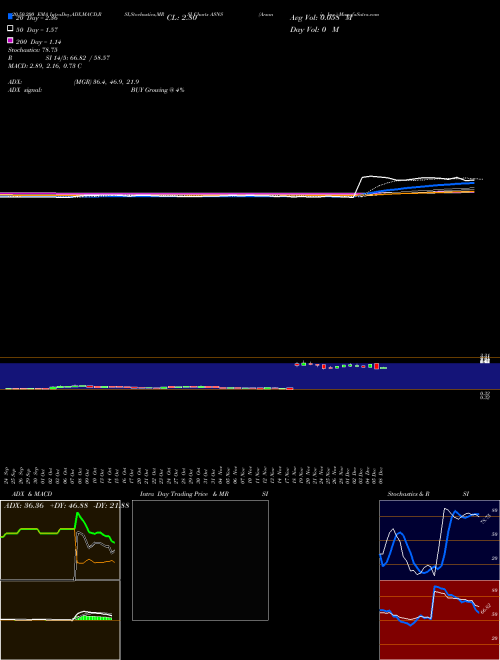Click the magenta 200 Day legend swatch
The width and height of the screenshot is (500, 660).
(x=11, y=40)
